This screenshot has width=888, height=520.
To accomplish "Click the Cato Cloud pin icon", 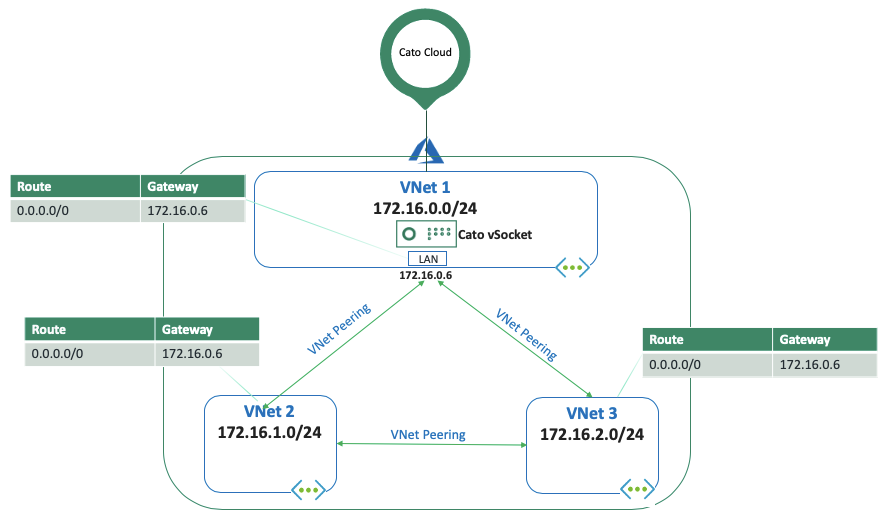I will 427,54.
